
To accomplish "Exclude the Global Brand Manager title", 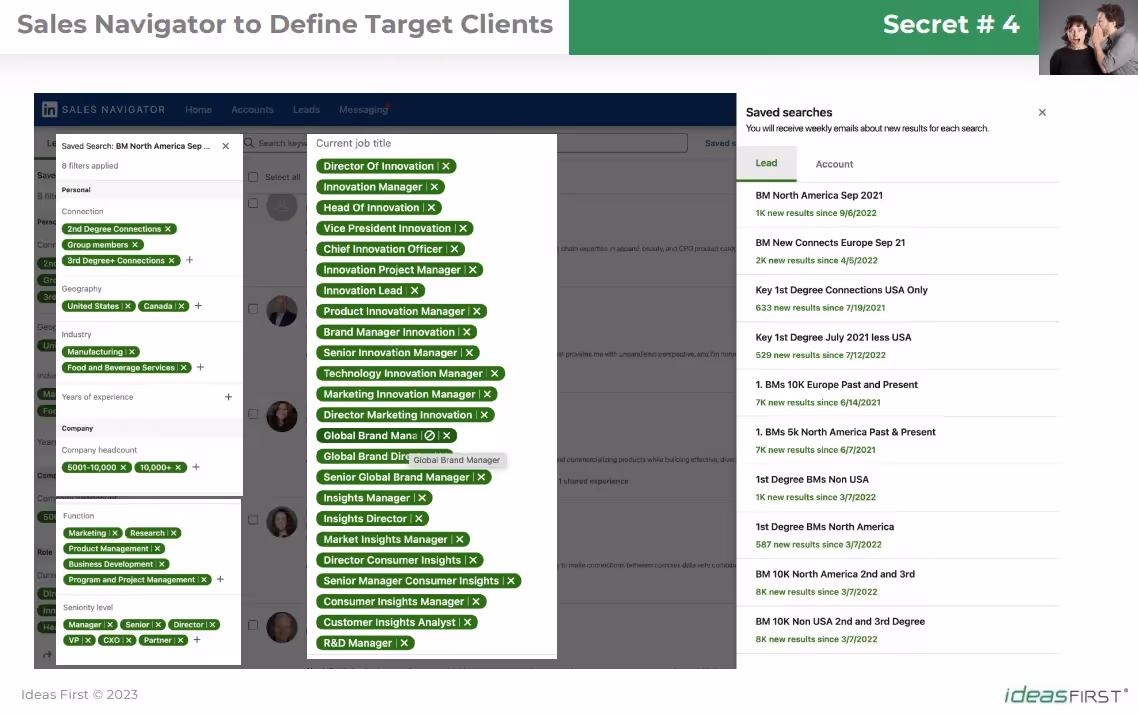I will pos(430,436).
